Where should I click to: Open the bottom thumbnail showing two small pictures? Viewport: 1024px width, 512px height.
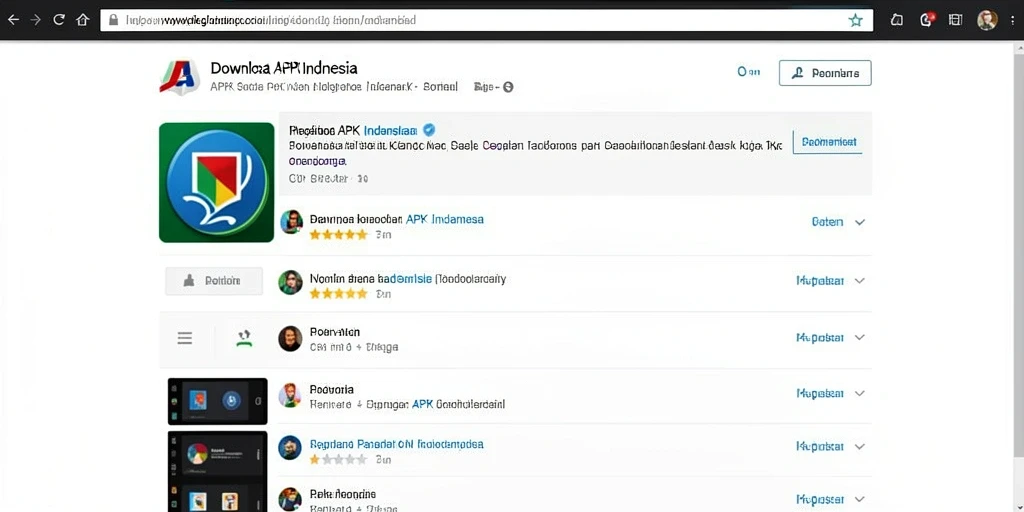pyautogui.click(x=217, y=498)
